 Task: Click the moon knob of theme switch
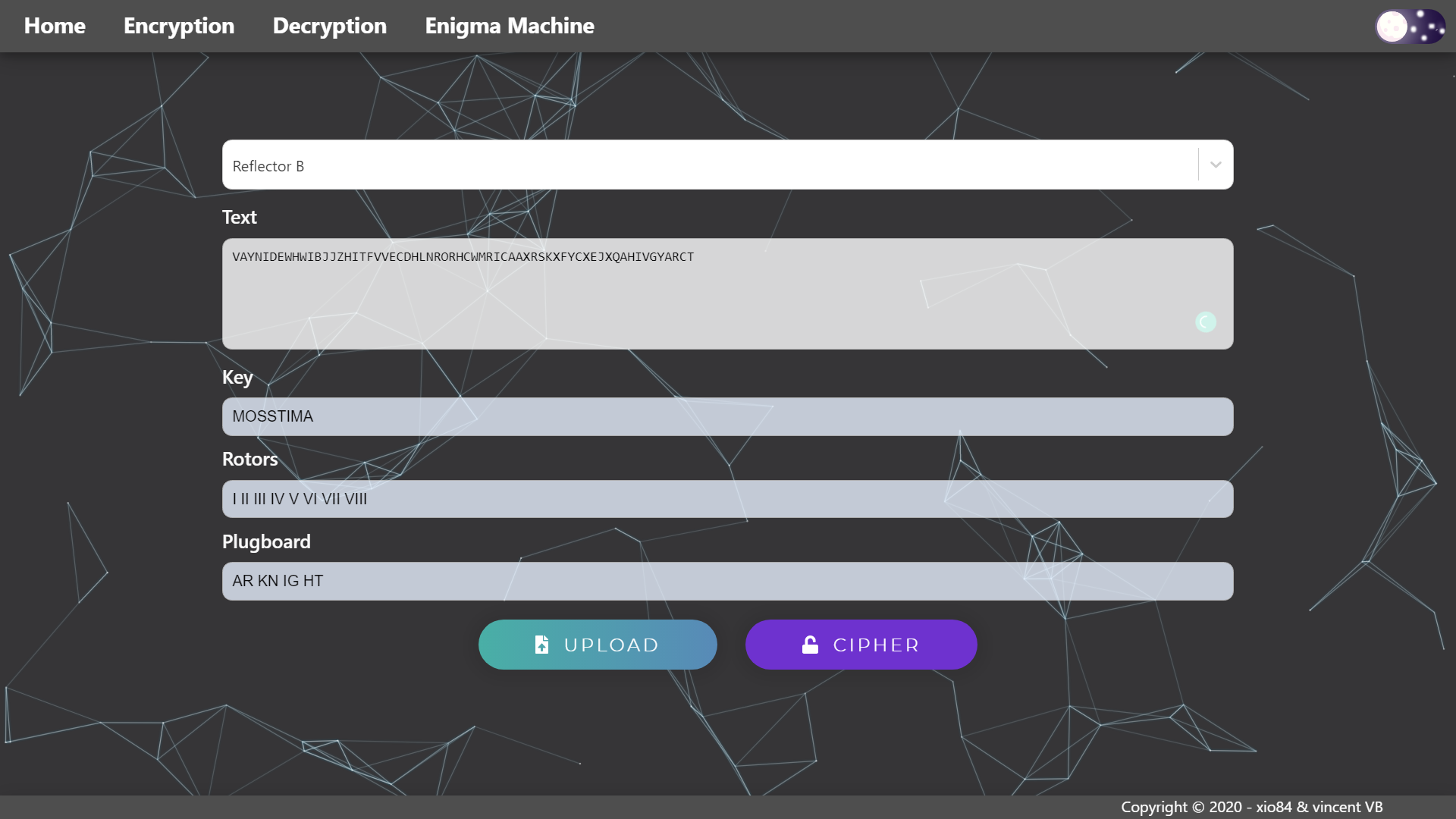(1392, 27)
